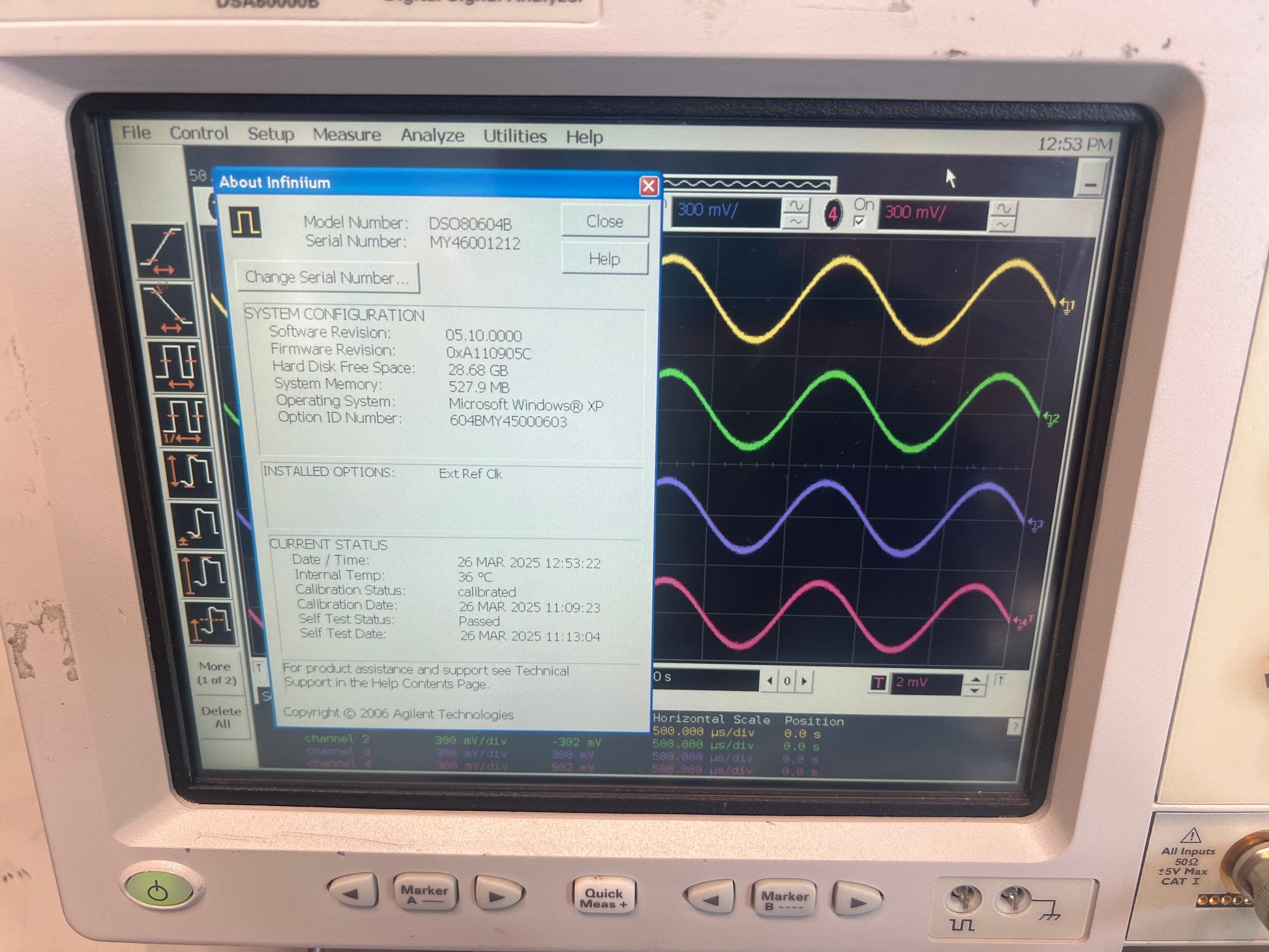1269x952 pixels.
Task: Increase channel 3 vertical scale with larger-wave button
Action: pyautogui.click(x=796, y=206)
